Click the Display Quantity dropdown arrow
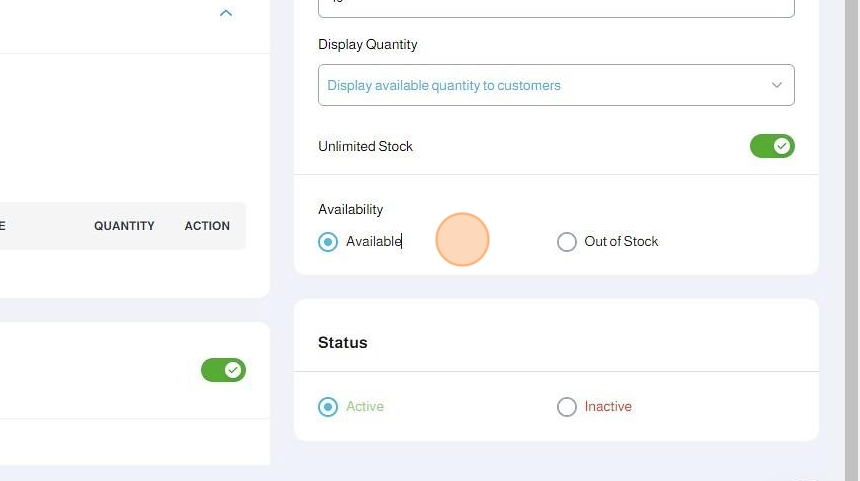The height and width of the screenshot is (481, 860). click(776, 85)
